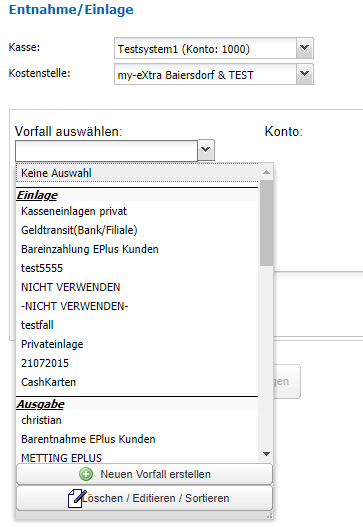
Task: Click the scrollbar down arrow in list
Action: click(266, 454)
